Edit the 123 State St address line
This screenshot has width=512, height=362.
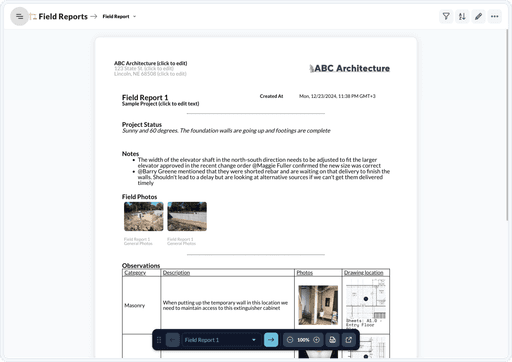tap(144, 68)
